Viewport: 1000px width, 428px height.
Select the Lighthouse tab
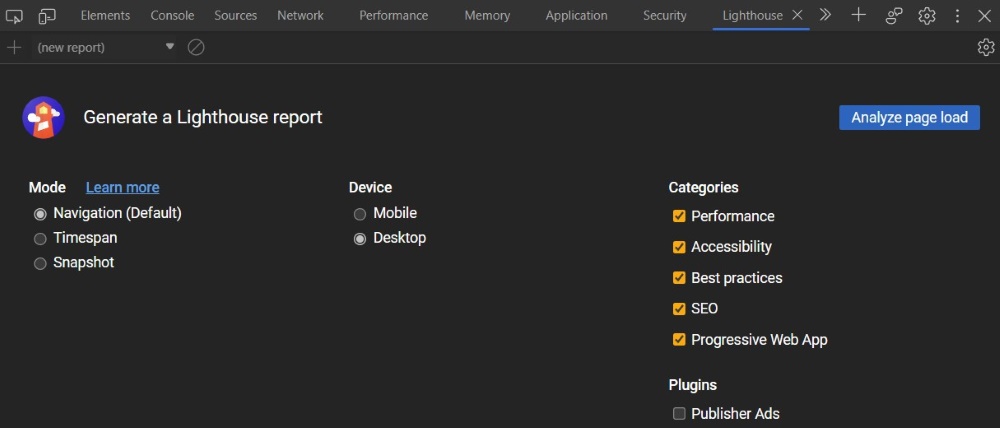[753, 16]
